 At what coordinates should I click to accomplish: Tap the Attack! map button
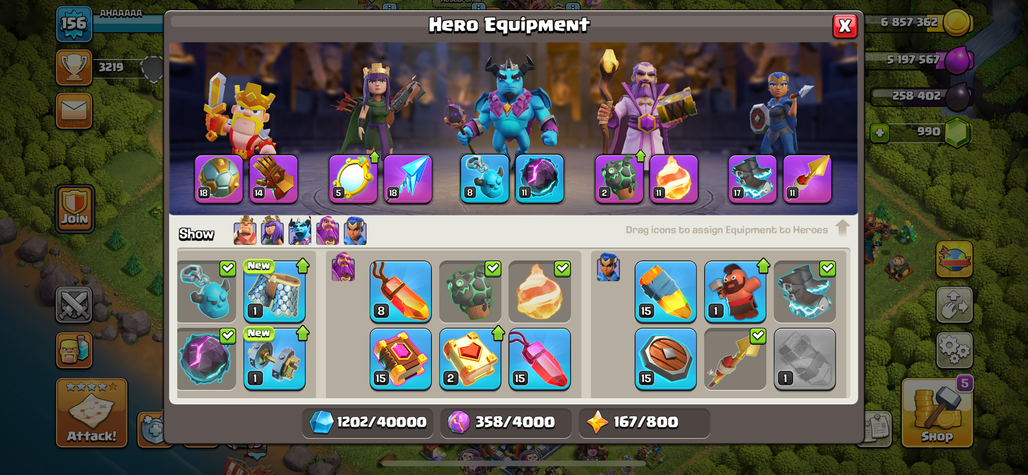coord(92,413)
